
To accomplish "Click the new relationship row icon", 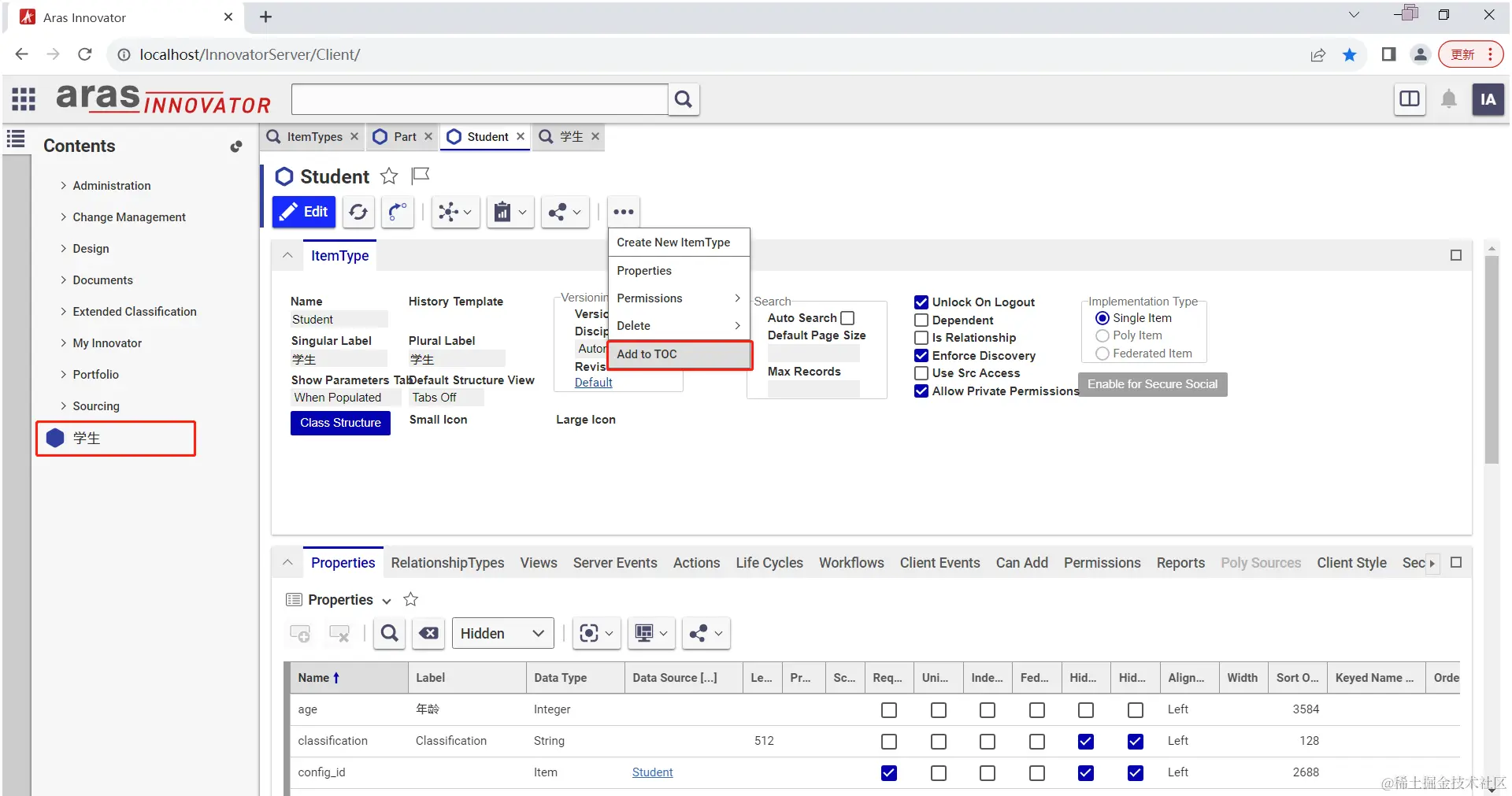I will pos(300,633).
